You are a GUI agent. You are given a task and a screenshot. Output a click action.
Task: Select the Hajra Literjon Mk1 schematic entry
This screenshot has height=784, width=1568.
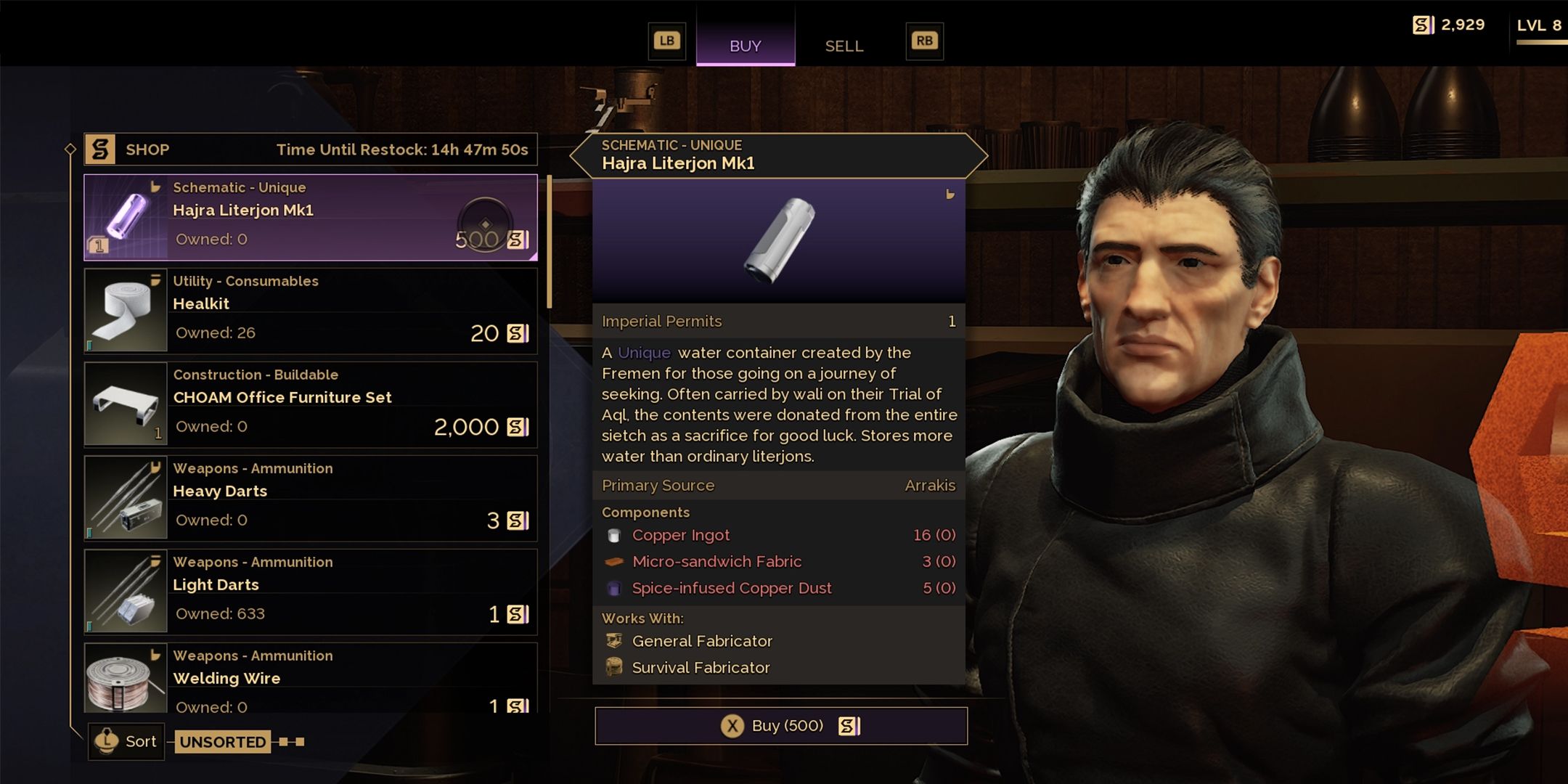tap(311, 217)
